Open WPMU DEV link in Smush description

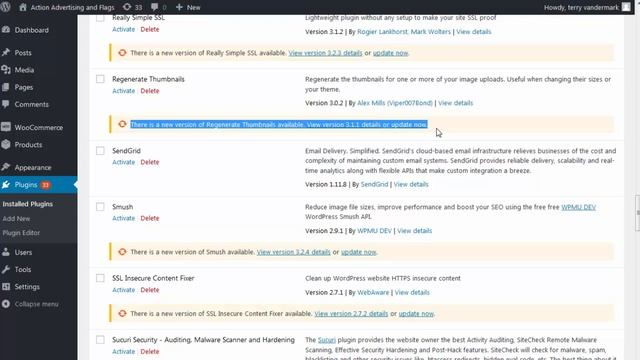click(578, 207)
